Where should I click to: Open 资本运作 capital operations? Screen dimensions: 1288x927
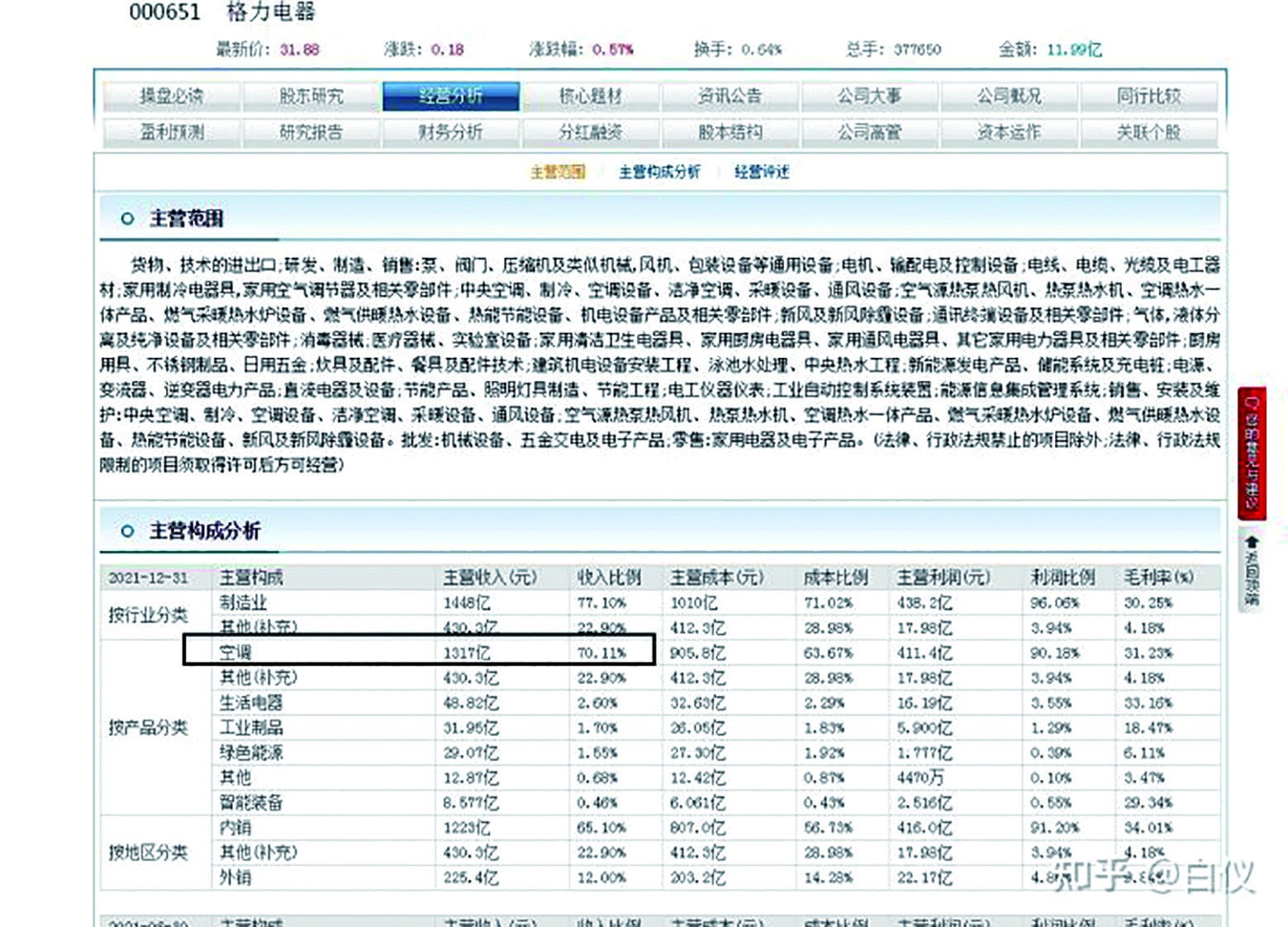pyautogui.click(x=1010, y=131)
